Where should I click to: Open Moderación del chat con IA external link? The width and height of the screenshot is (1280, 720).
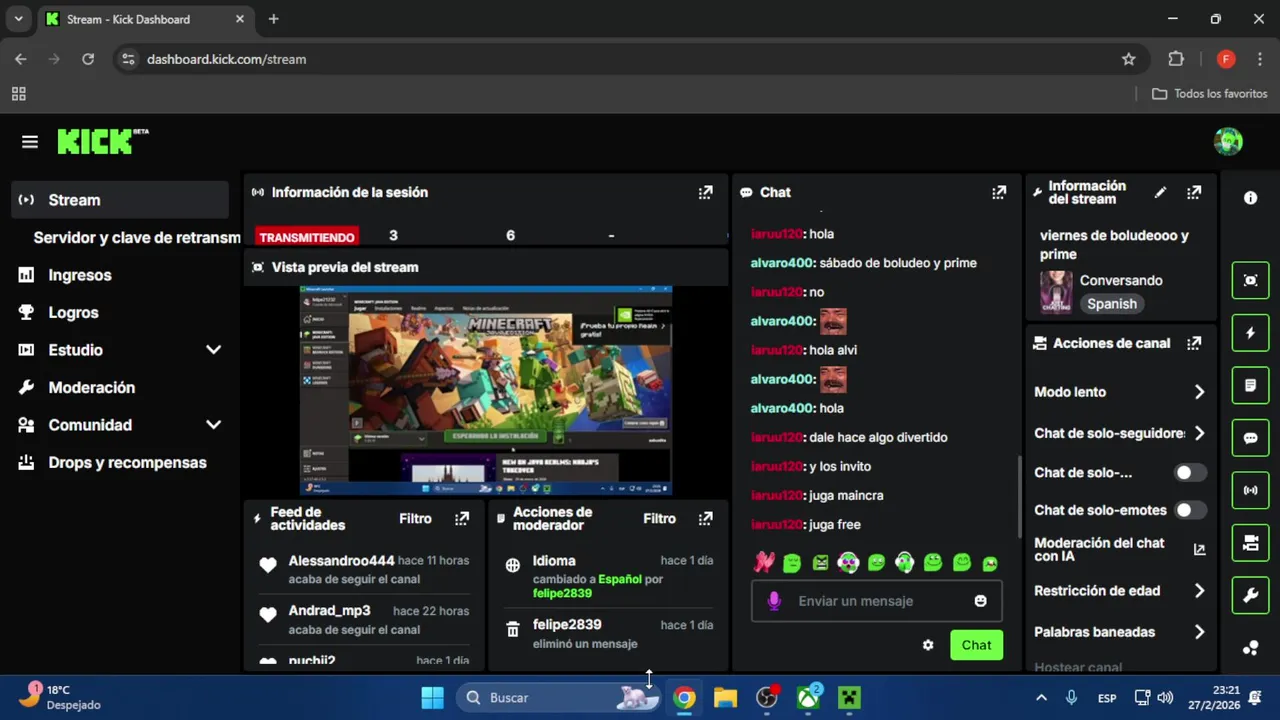coord(1199,549)
